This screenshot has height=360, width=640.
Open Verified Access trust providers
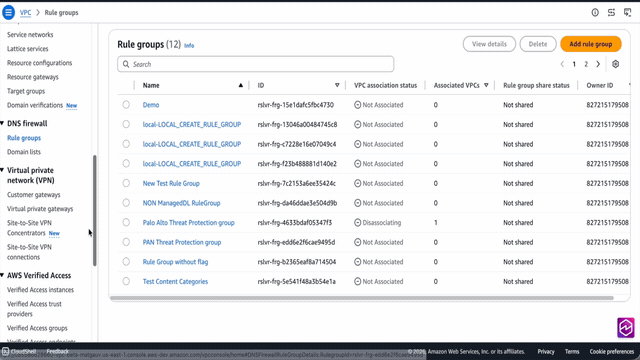[34, 309]
